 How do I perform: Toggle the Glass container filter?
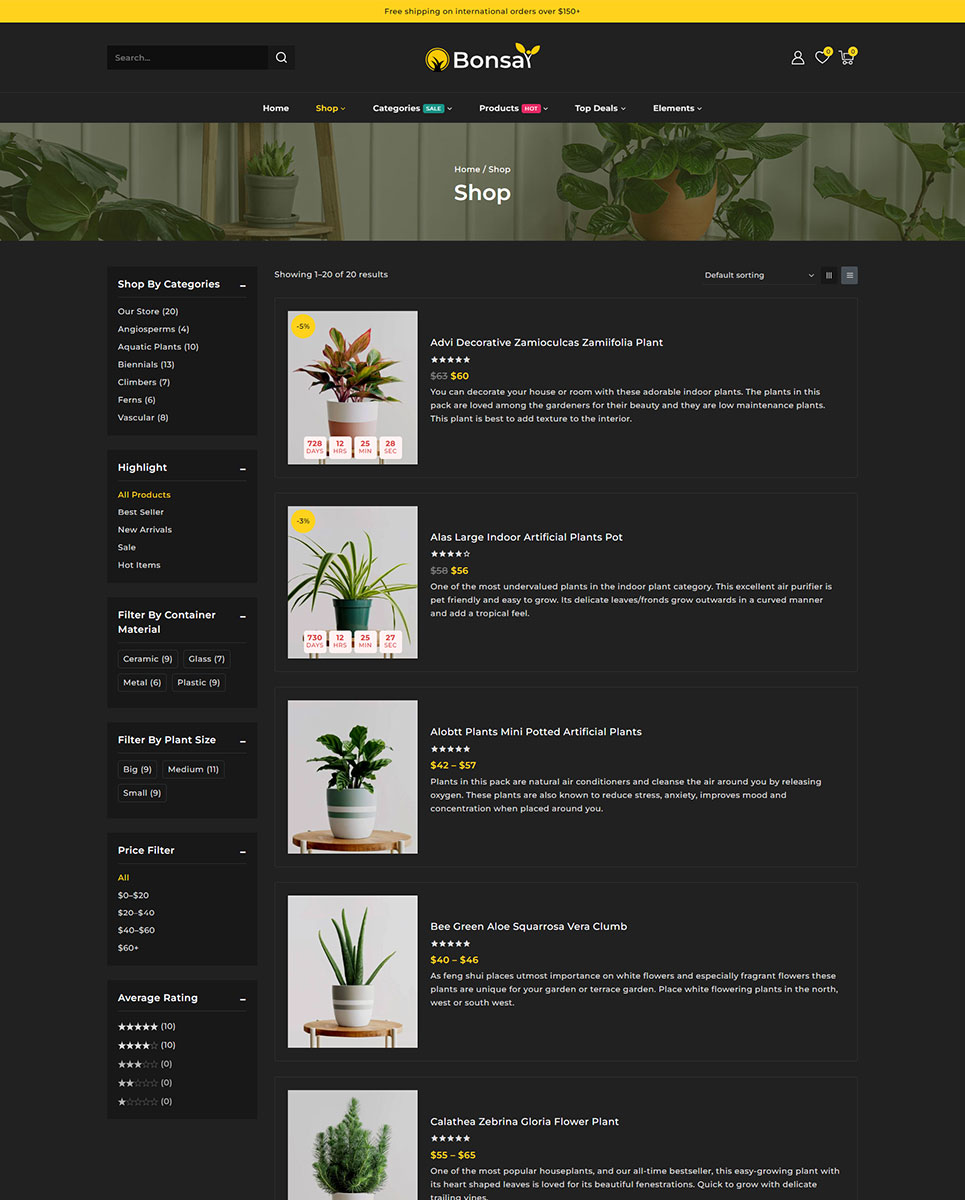(x=206, y=659)
